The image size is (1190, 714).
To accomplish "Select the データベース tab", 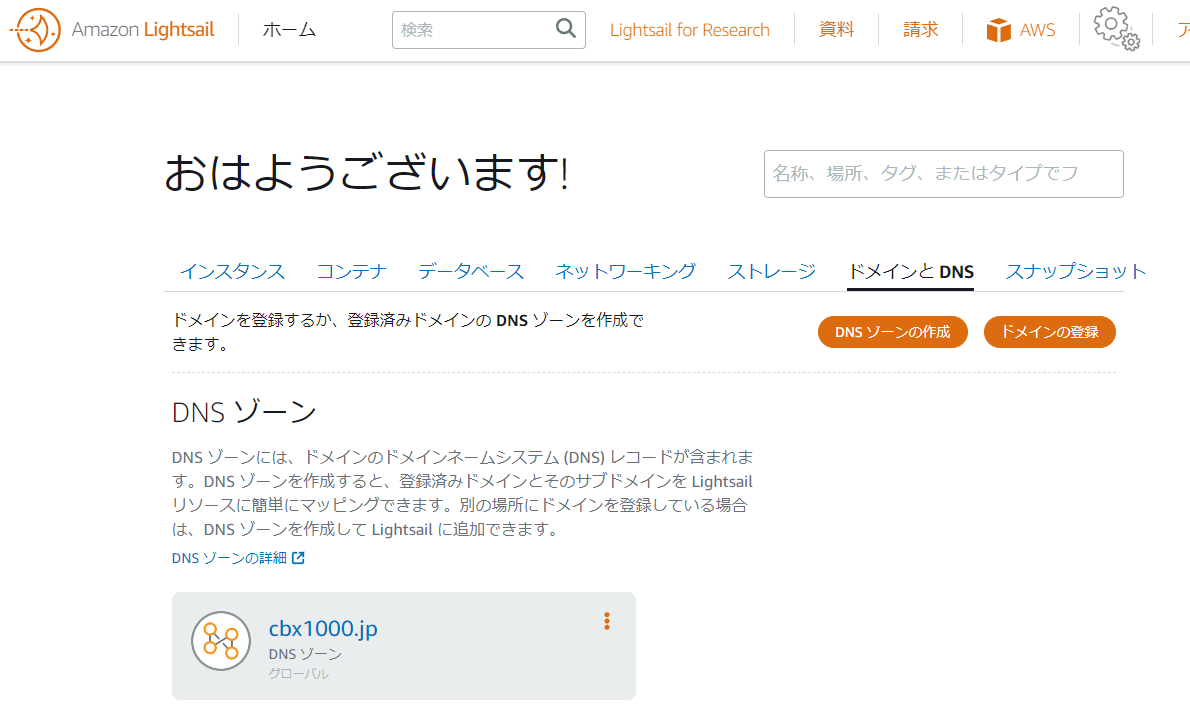I will point(471,271).
